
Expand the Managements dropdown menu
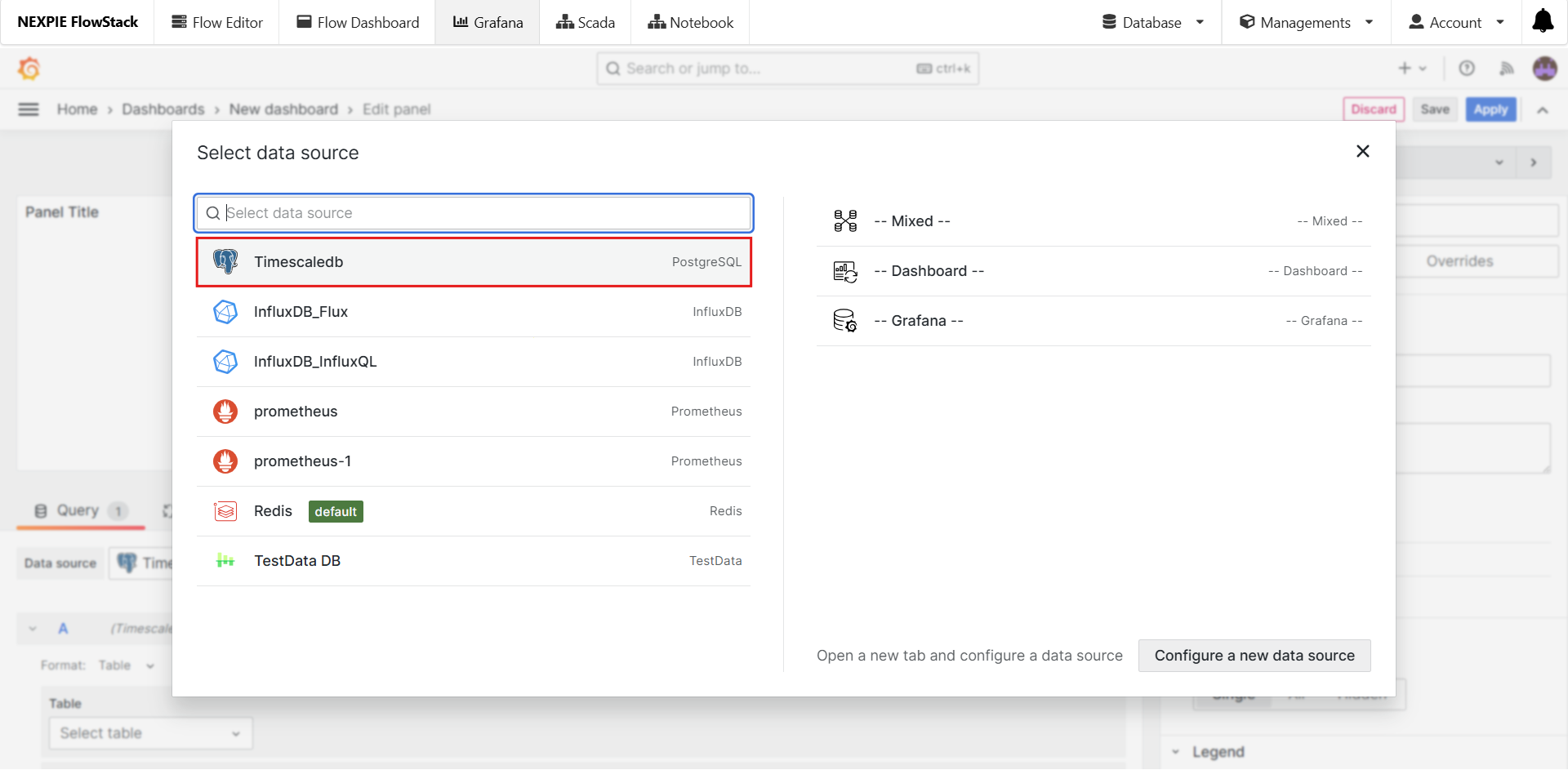[1307, 22]
